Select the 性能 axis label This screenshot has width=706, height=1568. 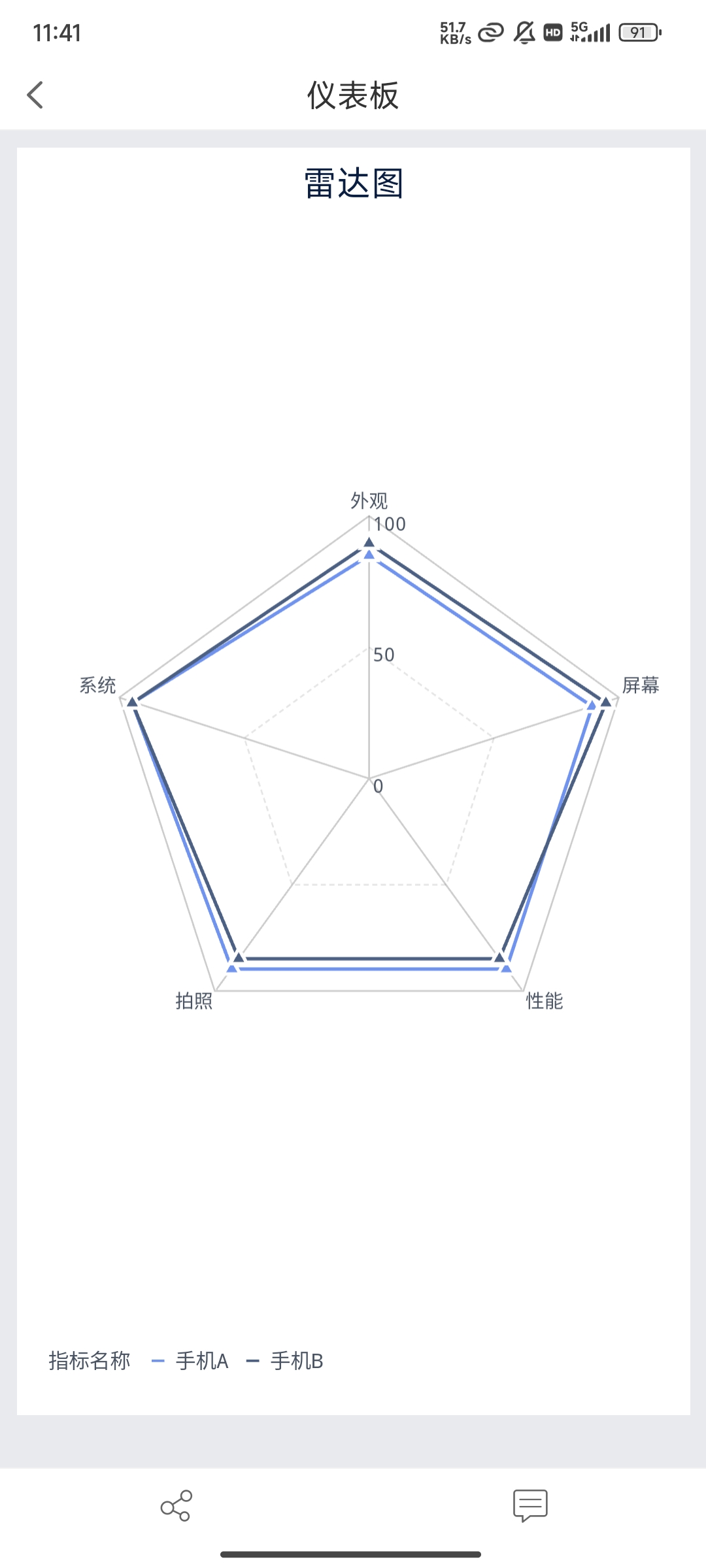pyautogui.click(x=545, y=1001)
